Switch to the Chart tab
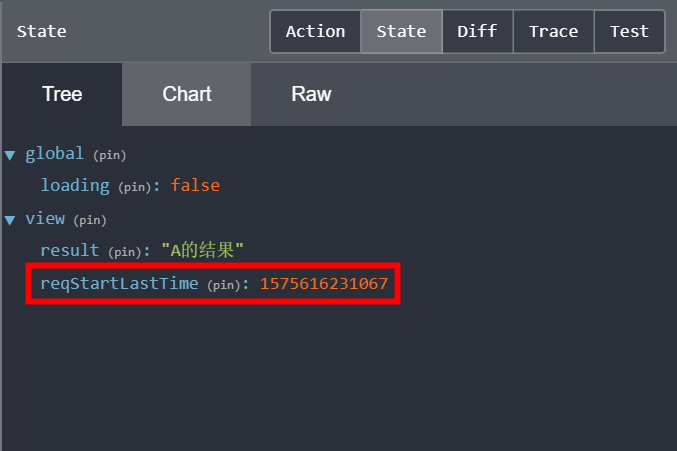This screenshot has height=451, width=677. 187,94
